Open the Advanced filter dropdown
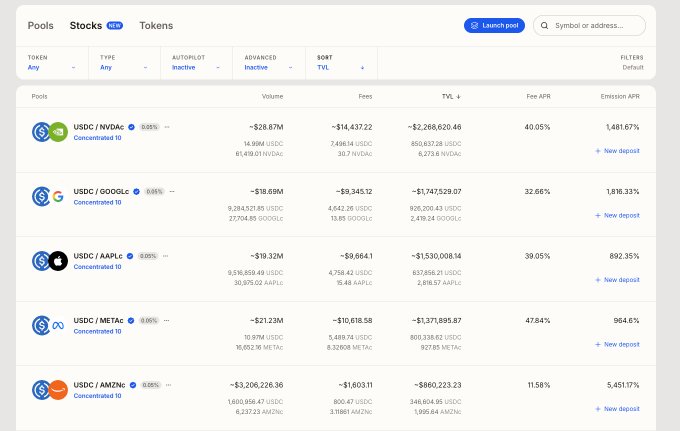680x431 pixels. tap(269, 63)
